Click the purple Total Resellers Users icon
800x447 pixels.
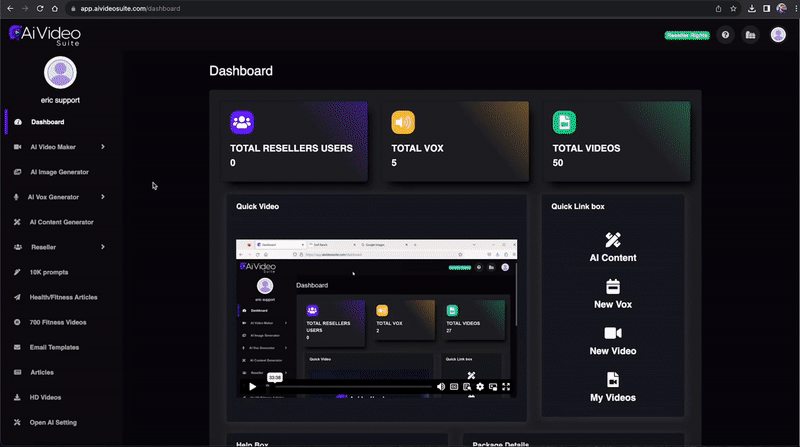tap(242, 122)
